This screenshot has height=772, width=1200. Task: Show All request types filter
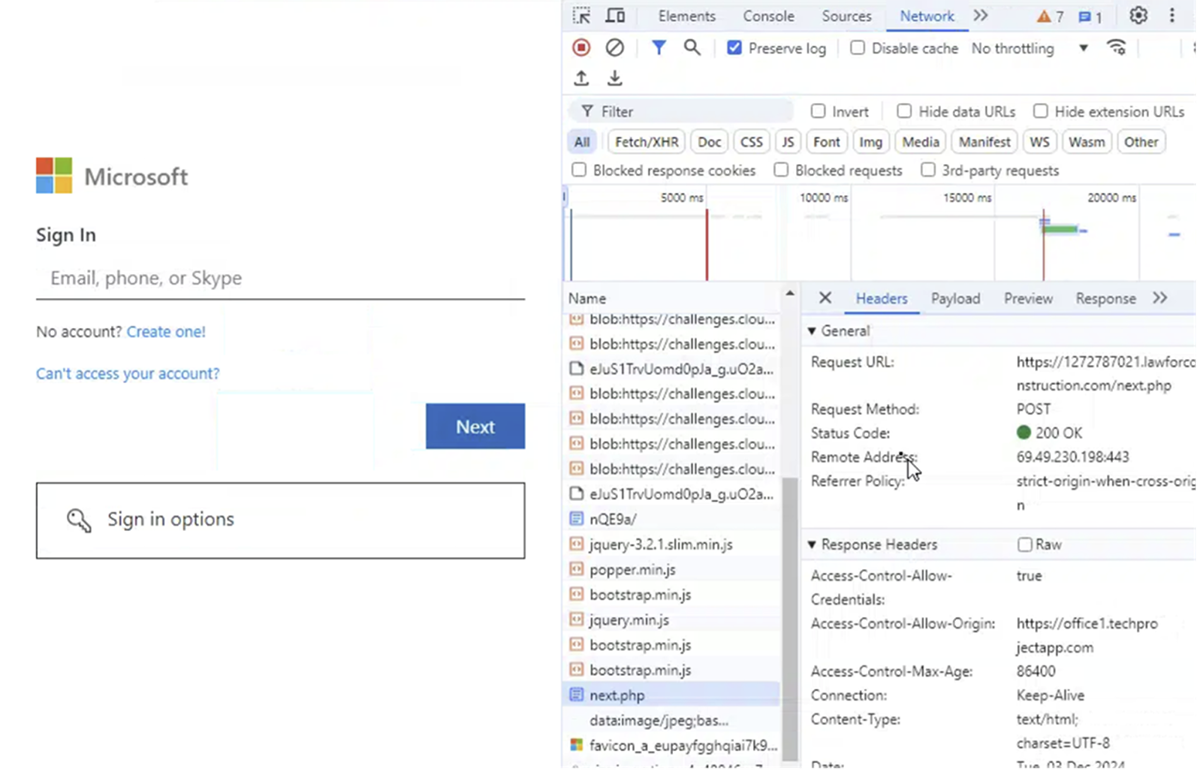tap(582, 142)
